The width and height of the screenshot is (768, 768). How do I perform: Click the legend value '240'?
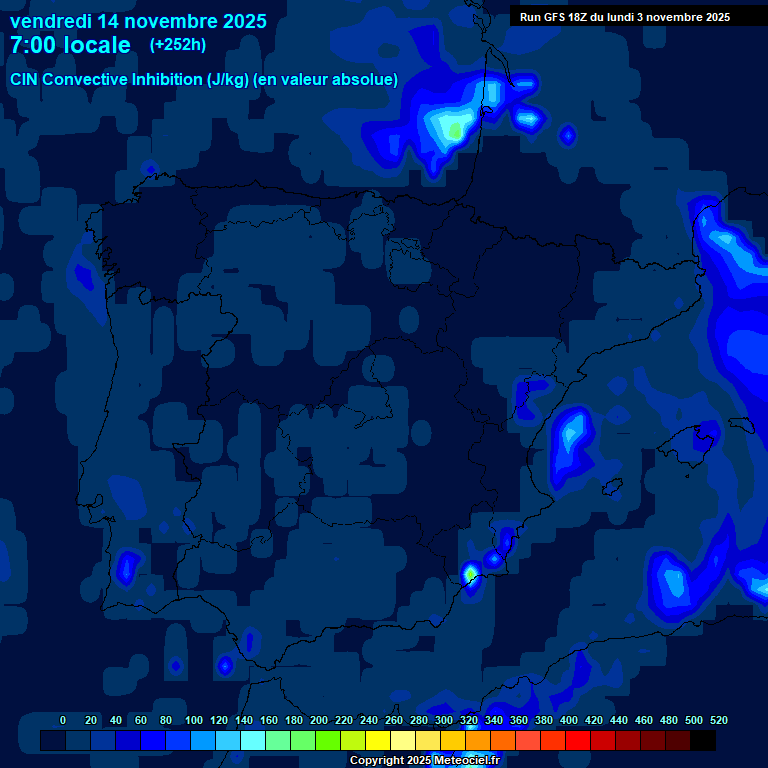tap(369, 720)
